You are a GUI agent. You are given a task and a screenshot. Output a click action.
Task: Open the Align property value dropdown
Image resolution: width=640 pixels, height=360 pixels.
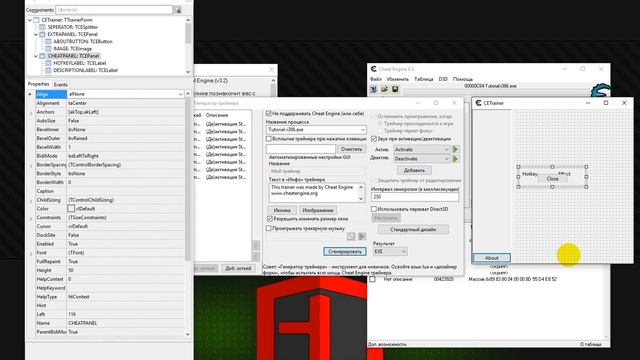click(x=180, y=94)
